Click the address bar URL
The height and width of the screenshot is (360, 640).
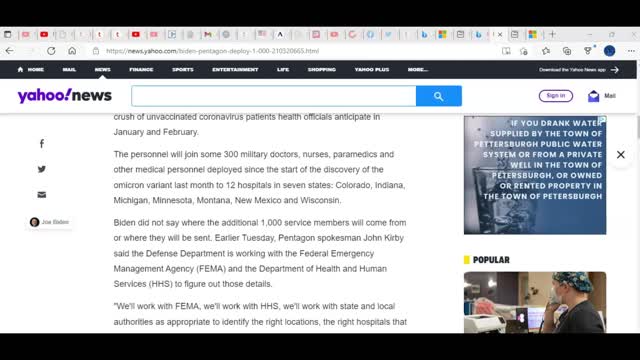click(x=212, y=51)
